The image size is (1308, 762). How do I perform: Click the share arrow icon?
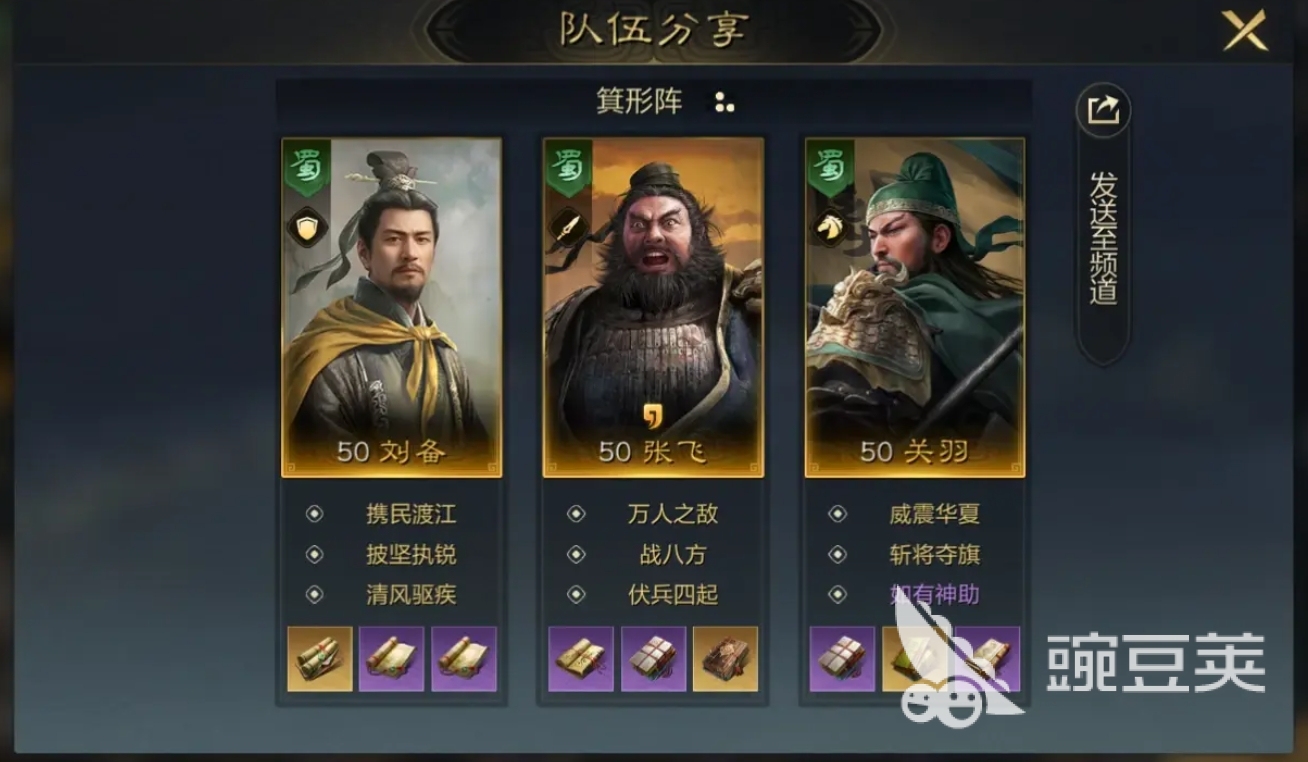pyautogui.click(x=1103, y=109)
